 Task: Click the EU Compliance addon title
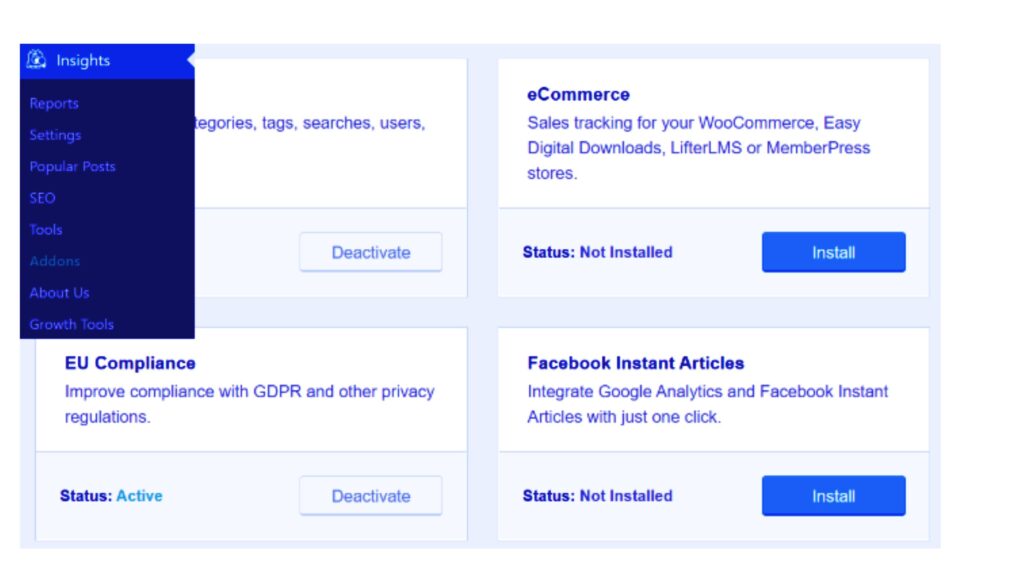coord(129,363)
